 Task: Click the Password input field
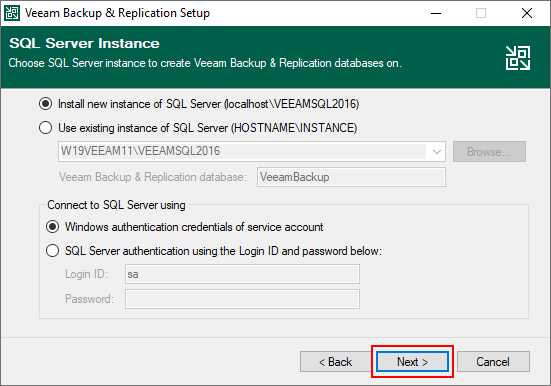242,299
